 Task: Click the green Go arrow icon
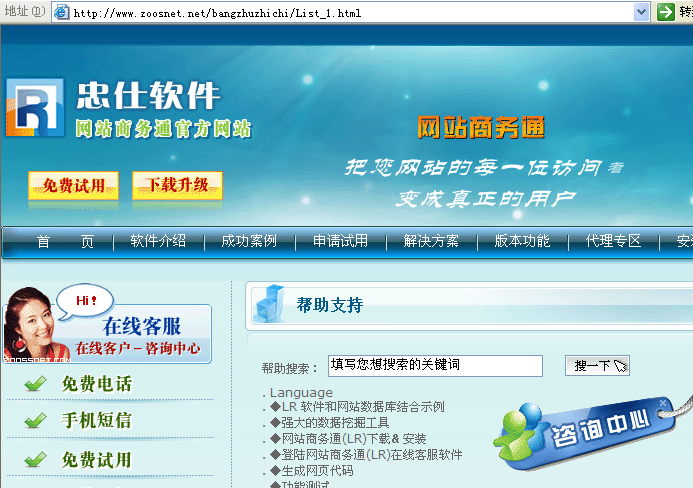[666, 12]
